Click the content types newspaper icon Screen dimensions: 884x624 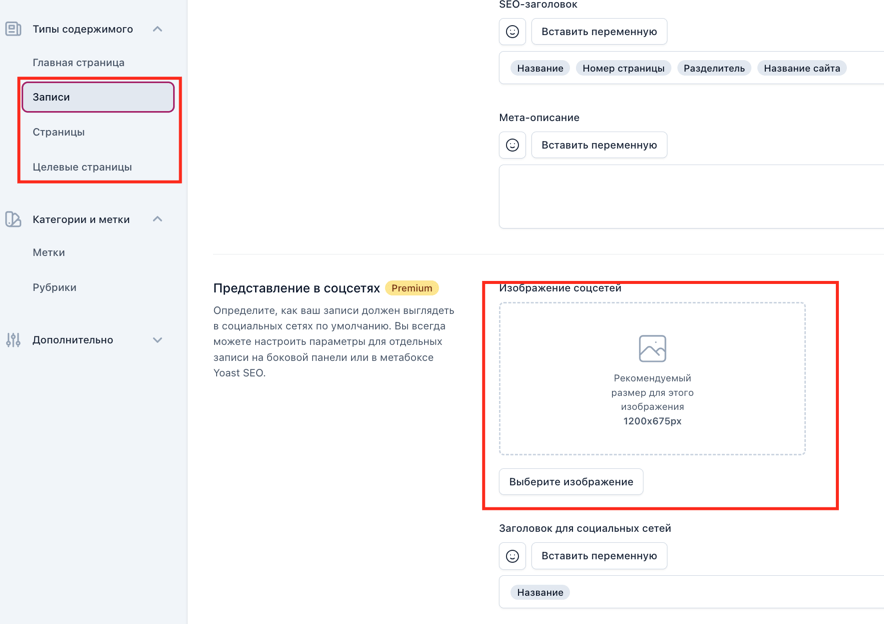point(13,29)
